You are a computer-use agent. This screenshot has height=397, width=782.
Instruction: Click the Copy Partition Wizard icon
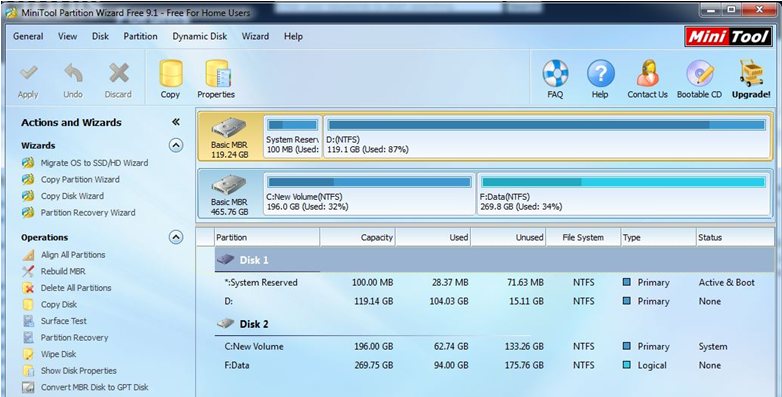(x=28, y=179)
